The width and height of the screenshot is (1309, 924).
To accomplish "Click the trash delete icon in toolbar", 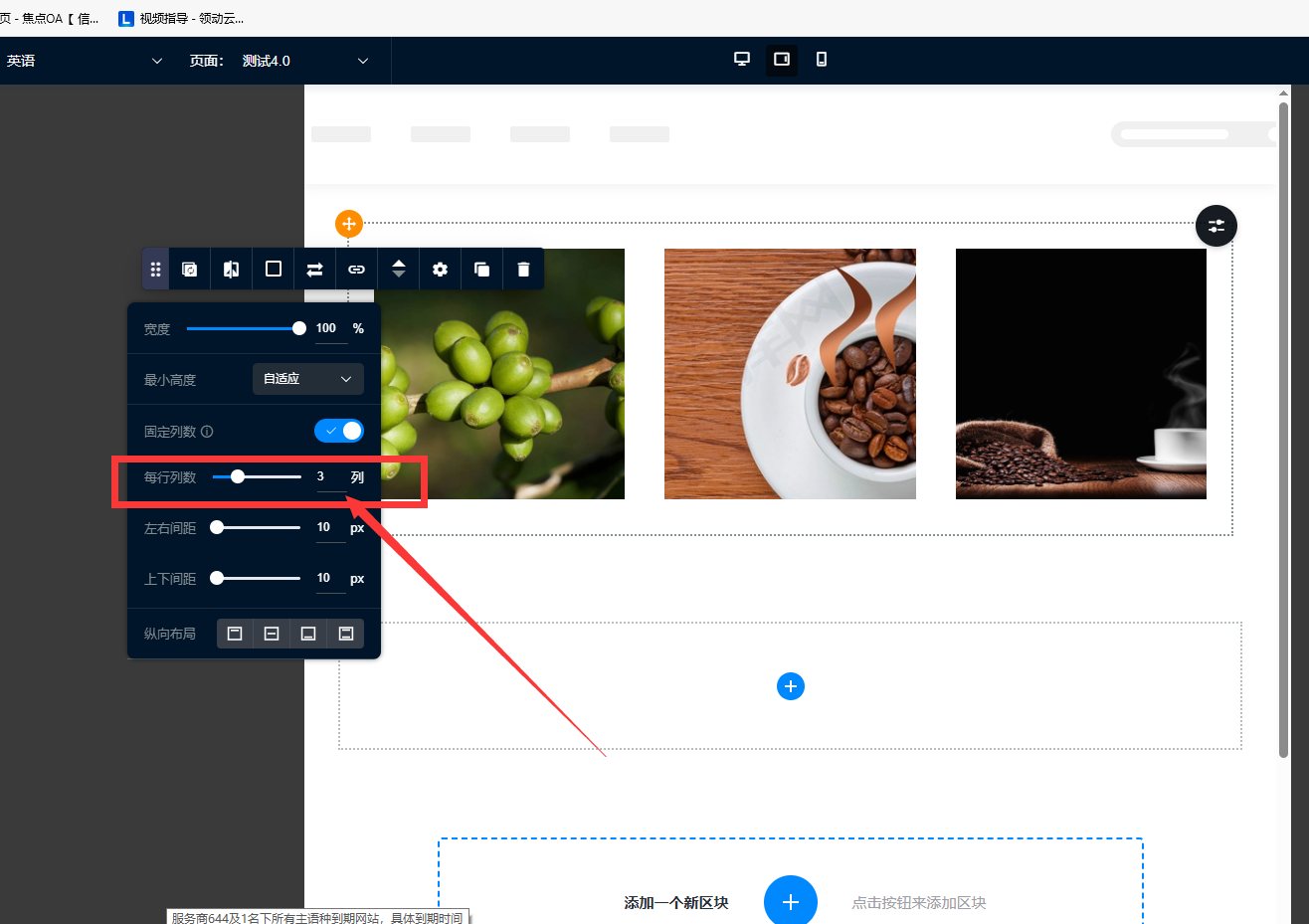I will [523, 270].
